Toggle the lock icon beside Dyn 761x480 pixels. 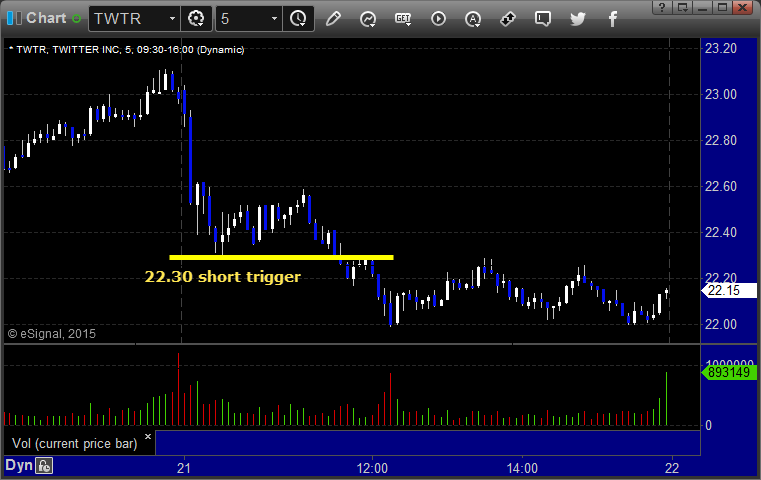click(44, 466)
